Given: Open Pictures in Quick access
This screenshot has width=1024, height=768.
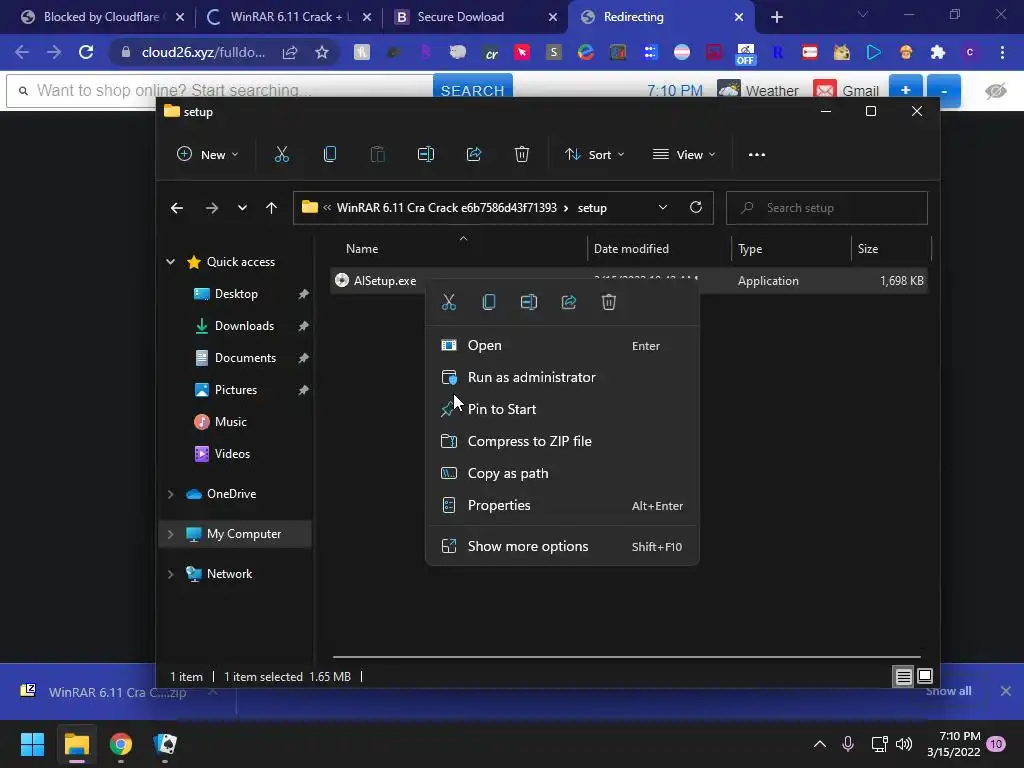Looking at the screenshot, I should click(x=236, y=390).
